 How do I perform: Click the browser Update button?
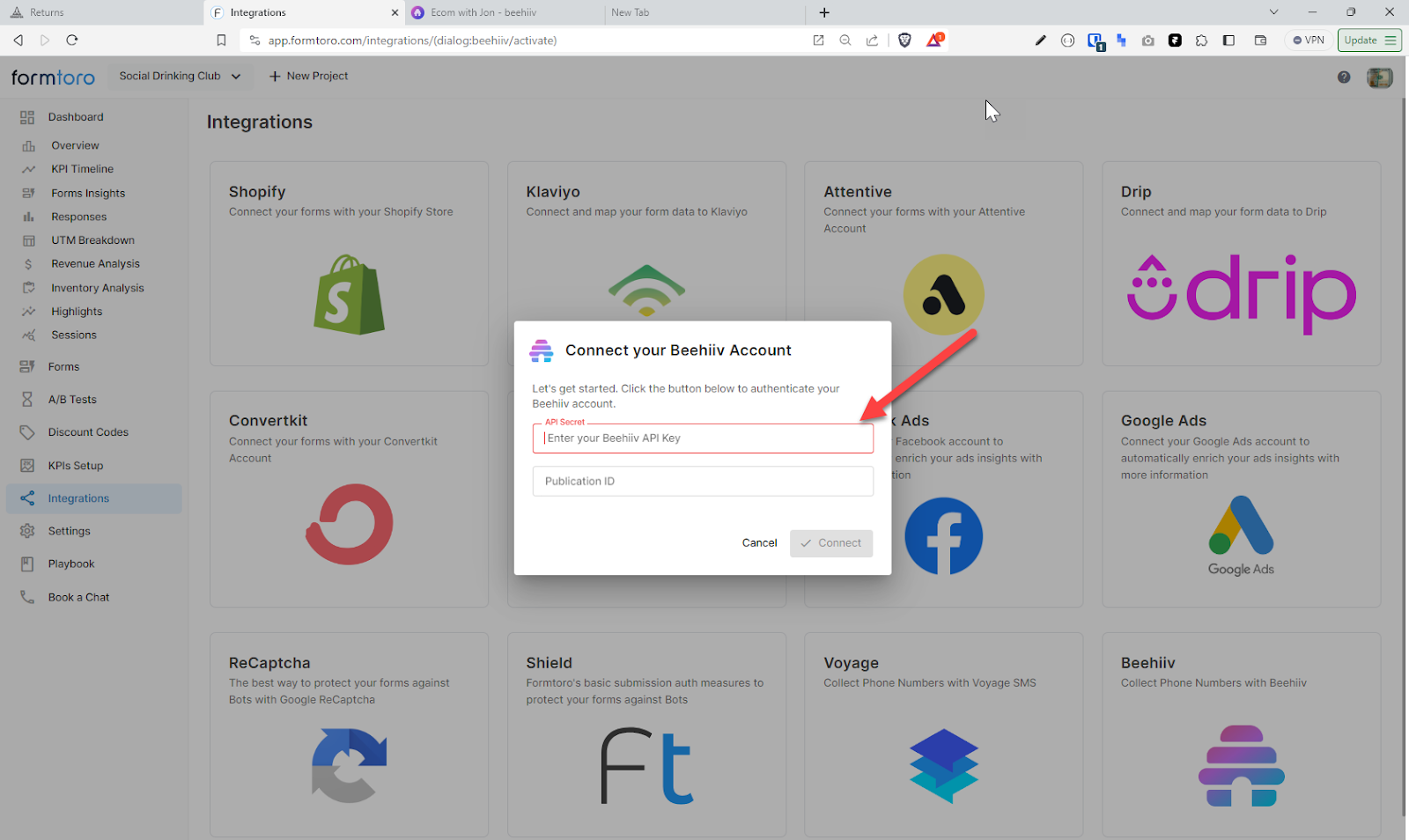tap(1369, 41)
